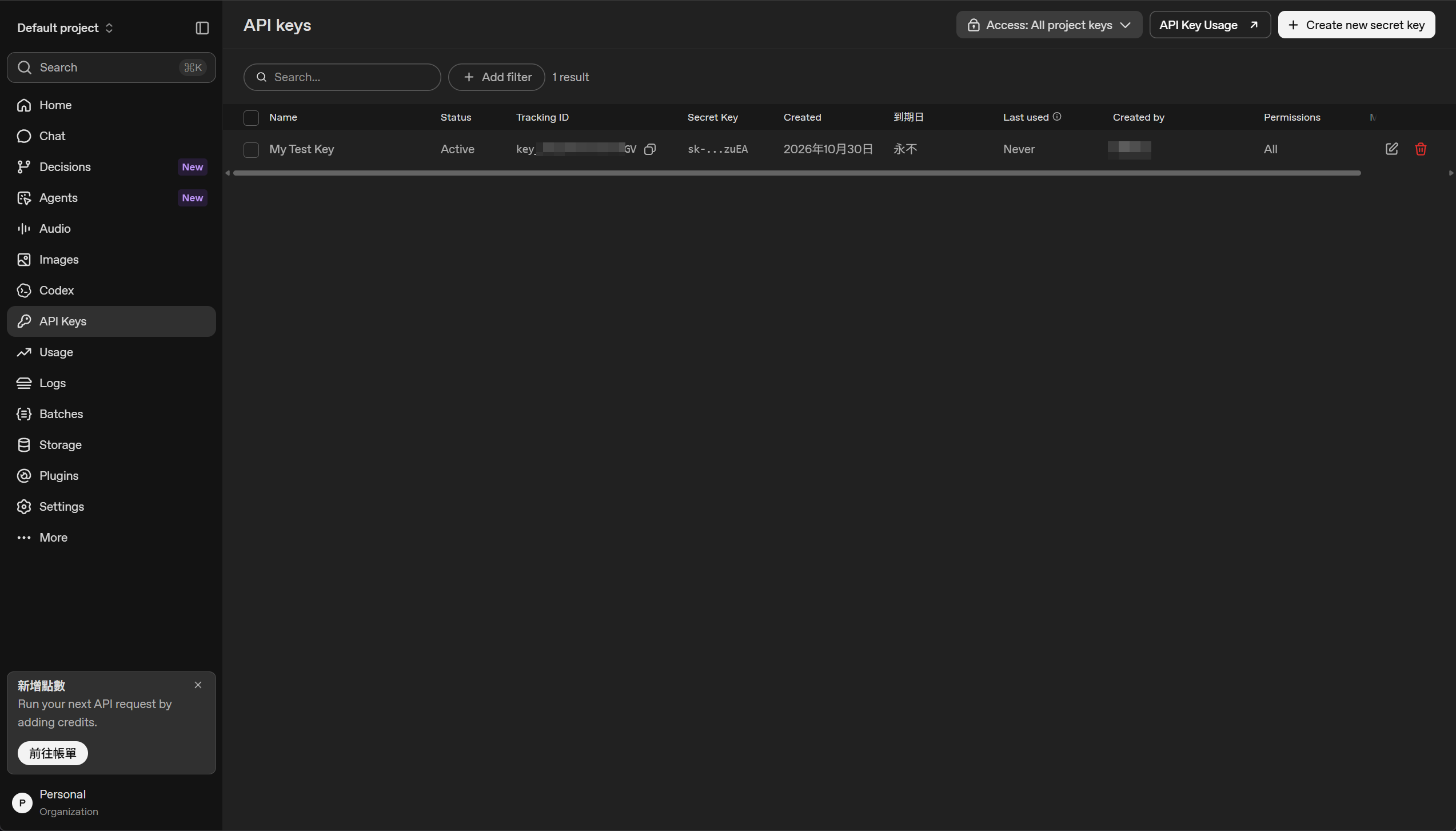
Task: Click the horizontal table scrollbar
Action: 797,173
